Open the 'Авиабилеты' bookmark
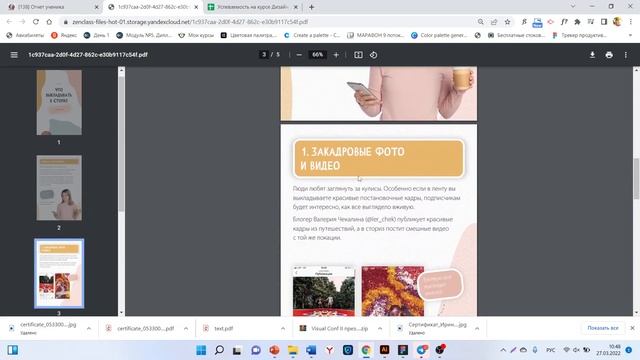The width and height of the screenshot is (640, 360). (25, 36)
